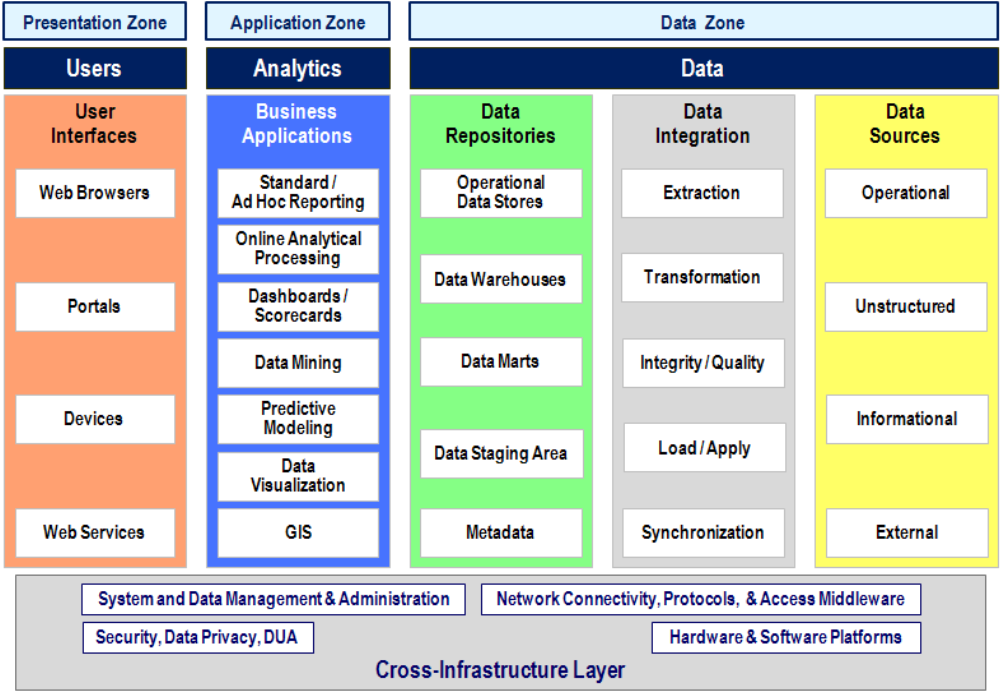Click the Dashboards / Scorecards box
Screen dimensions: 1003x696
point(298,306)
